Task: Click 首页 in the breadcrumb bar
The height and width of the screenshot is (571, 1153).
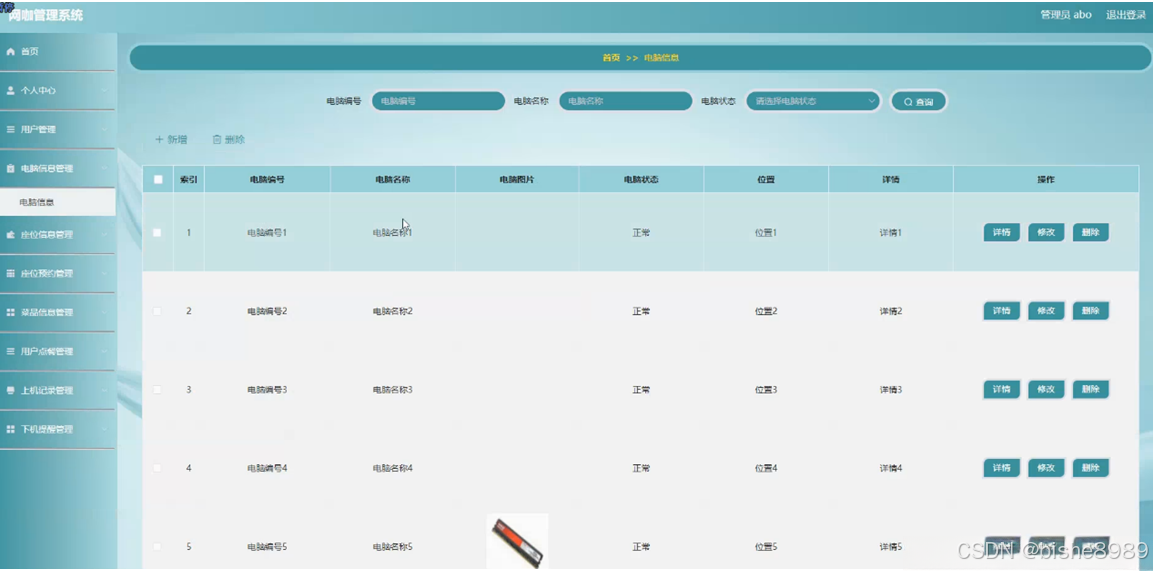Action: coord(611,58)
